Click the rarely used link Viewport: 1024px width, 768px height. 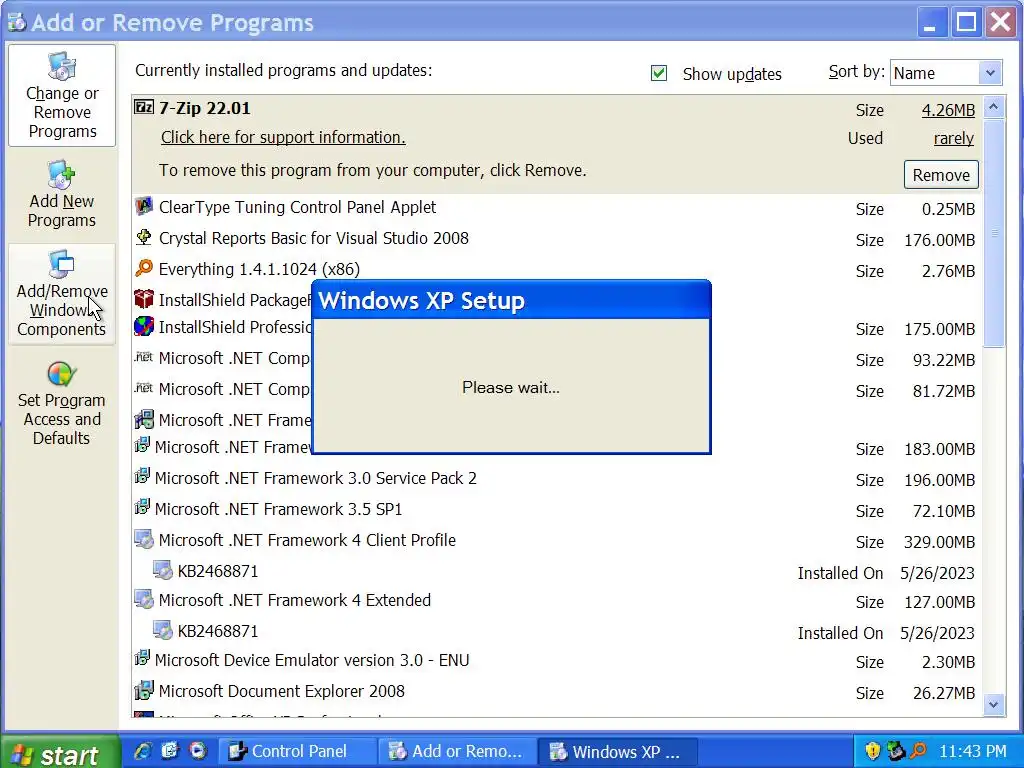(x=953, y=138)
